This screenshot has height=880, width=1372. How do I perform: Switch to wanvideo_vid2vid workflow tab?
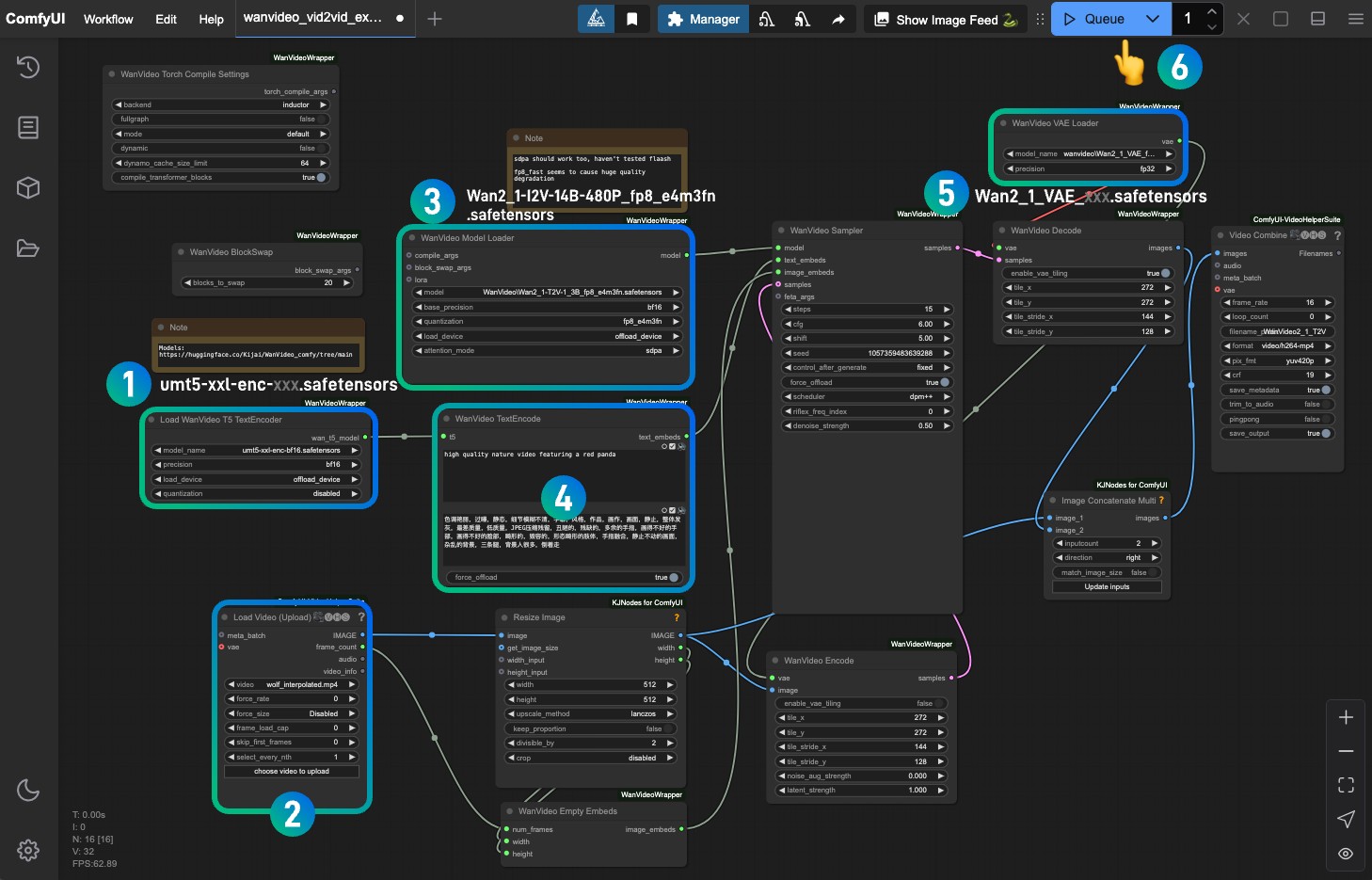(x=324, y=18)
